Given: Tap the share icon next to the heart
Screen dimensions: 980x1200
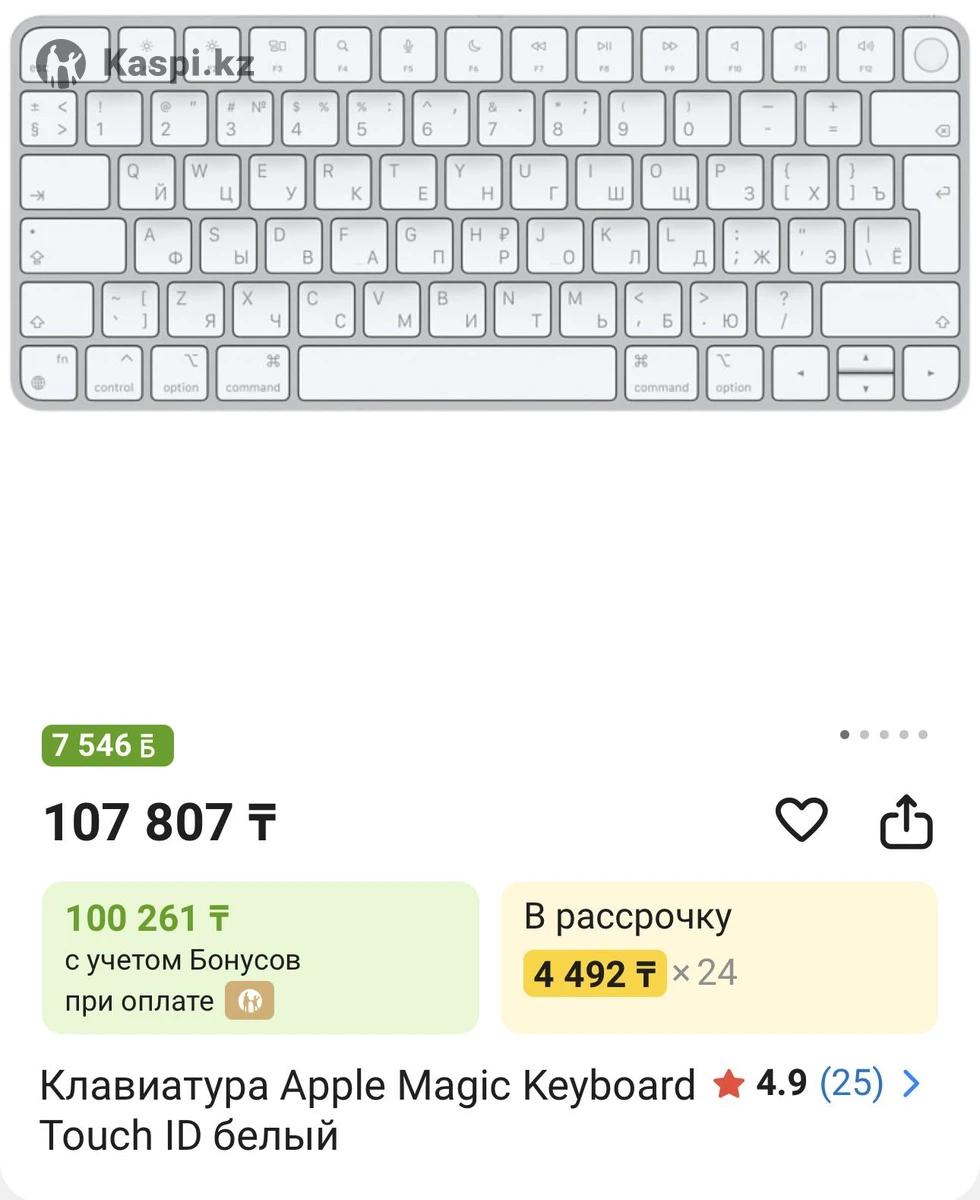Looking at the screenshot, I should point(906,821).
